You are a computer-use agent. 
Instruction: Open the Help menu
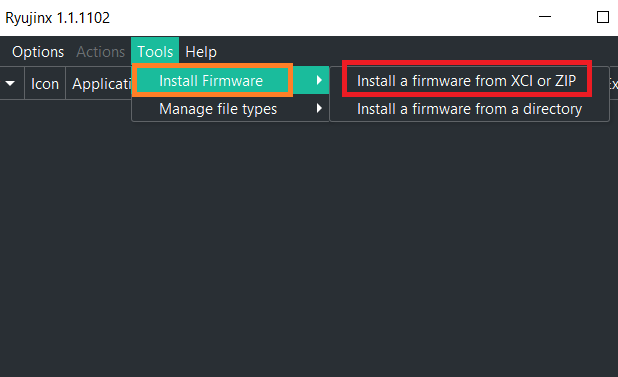tap(201, 52)
